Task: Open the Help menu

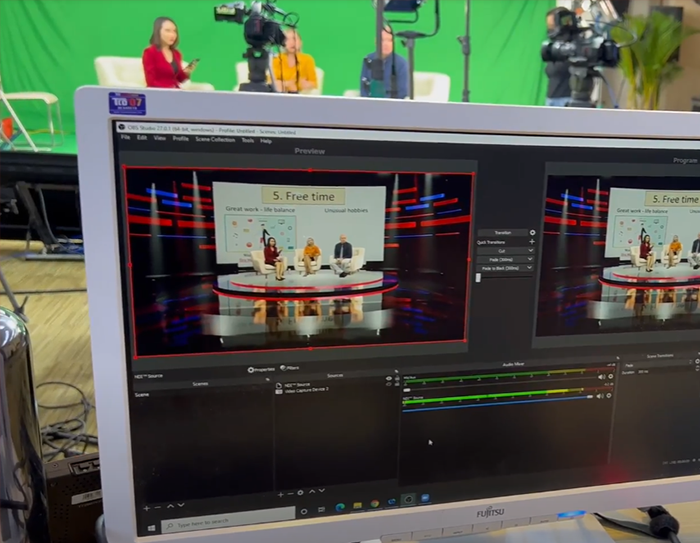Action: click(266, 141)
